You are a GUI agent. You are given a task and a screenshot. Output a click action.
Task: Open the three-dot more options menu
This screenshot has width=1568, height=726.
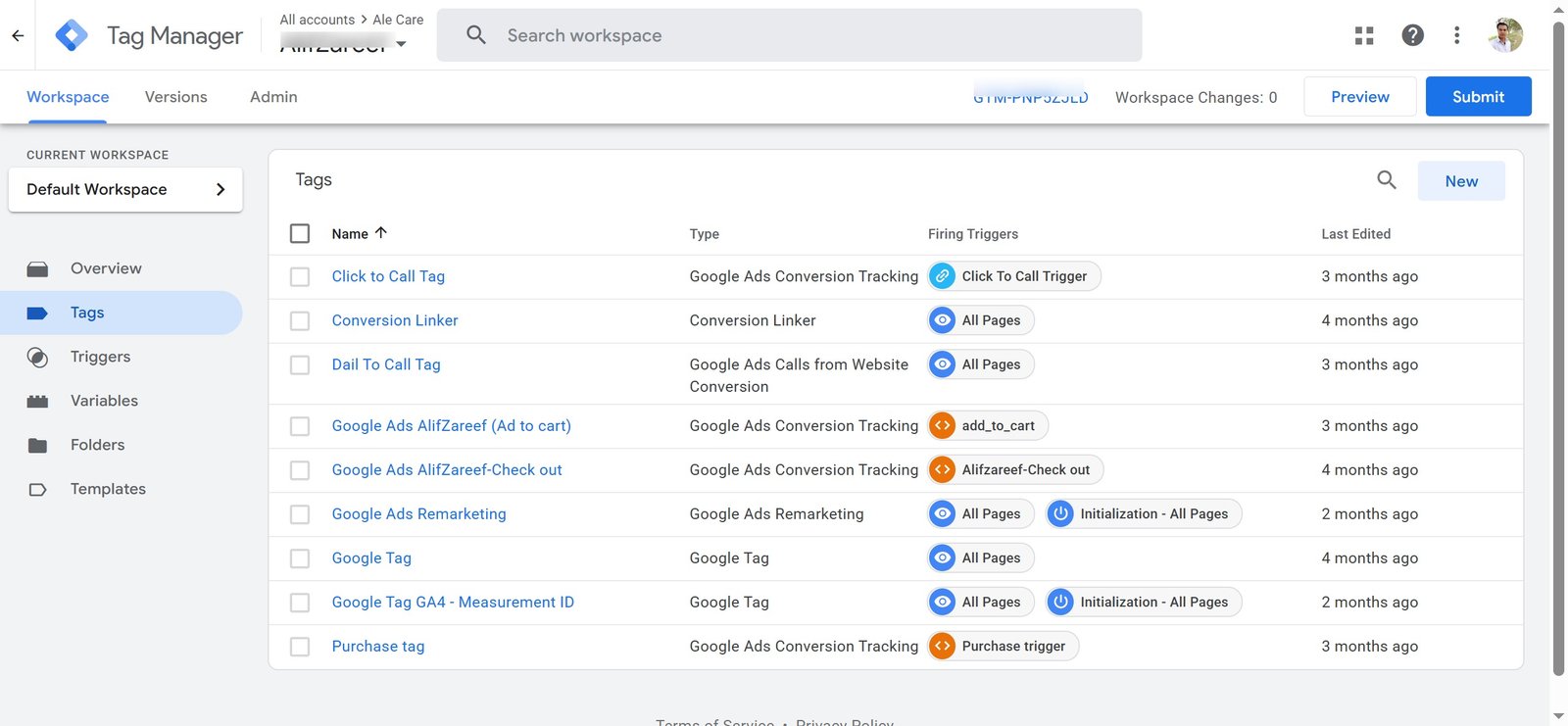1457,35
